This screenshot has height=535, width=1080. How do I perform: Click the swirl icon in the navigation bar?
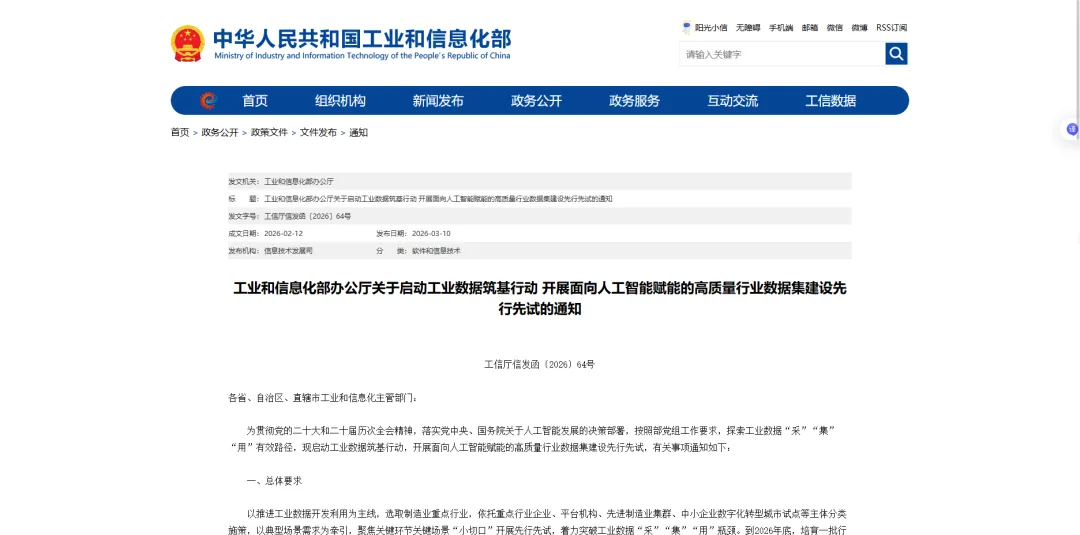[208, 101]
